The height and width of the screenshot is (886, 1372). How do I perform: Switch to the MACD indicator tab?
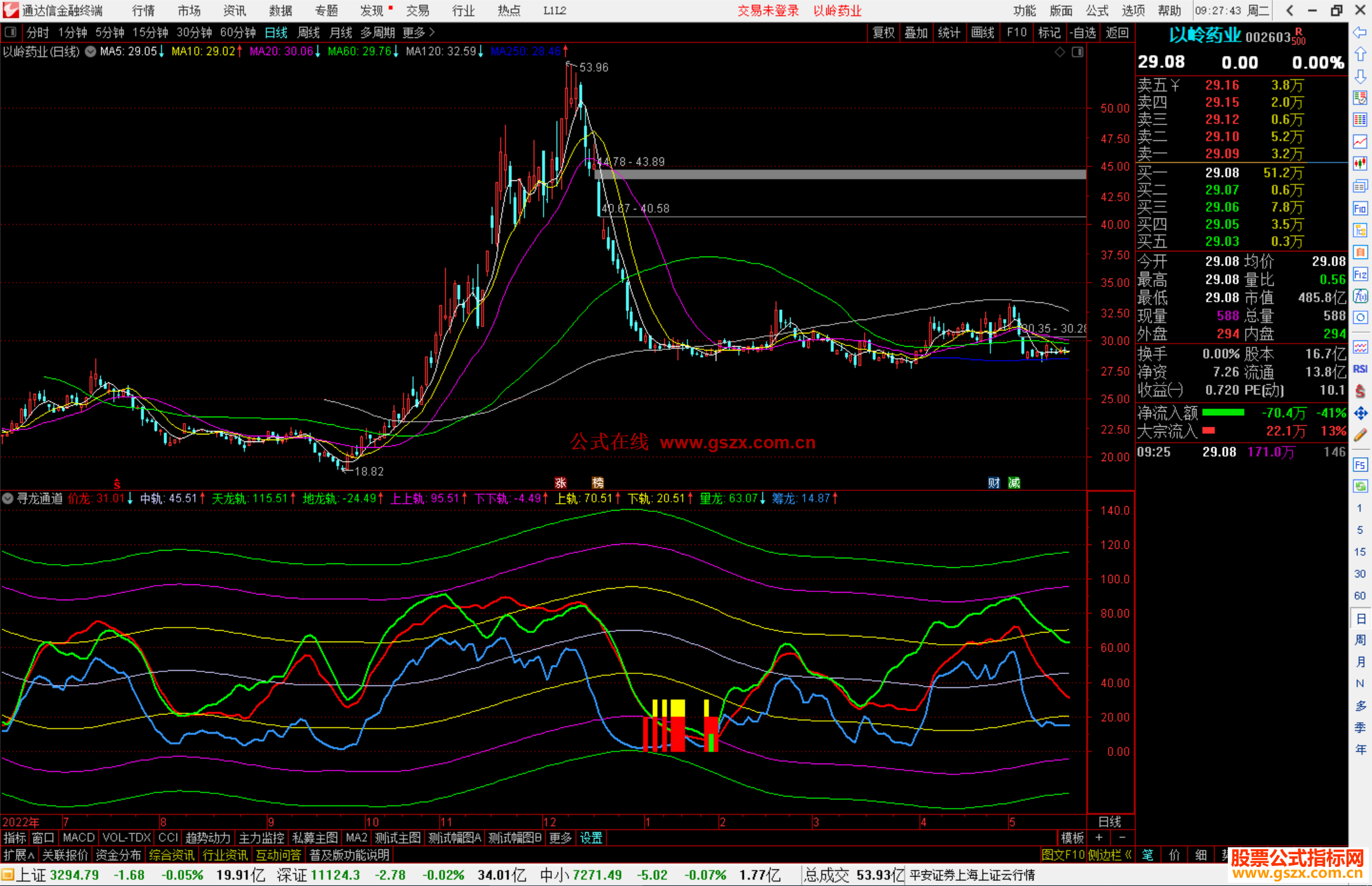(x=79, y=838)
